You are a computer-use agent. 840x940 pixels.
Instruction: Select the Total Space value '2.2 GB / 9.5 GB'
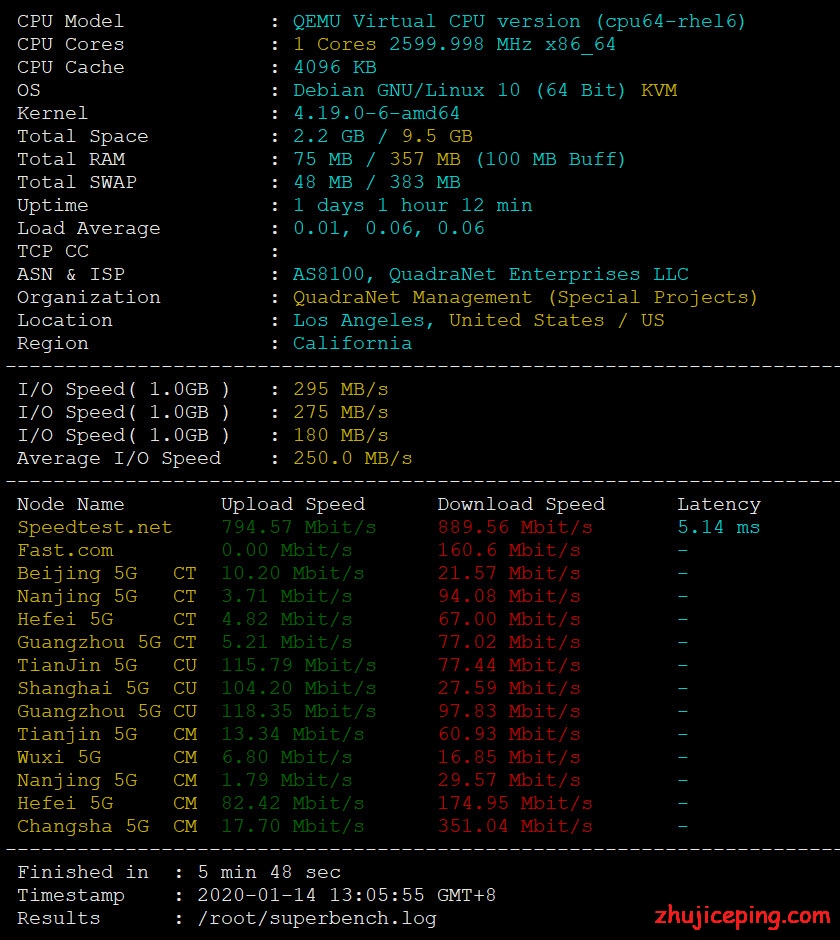pos(383,136)
